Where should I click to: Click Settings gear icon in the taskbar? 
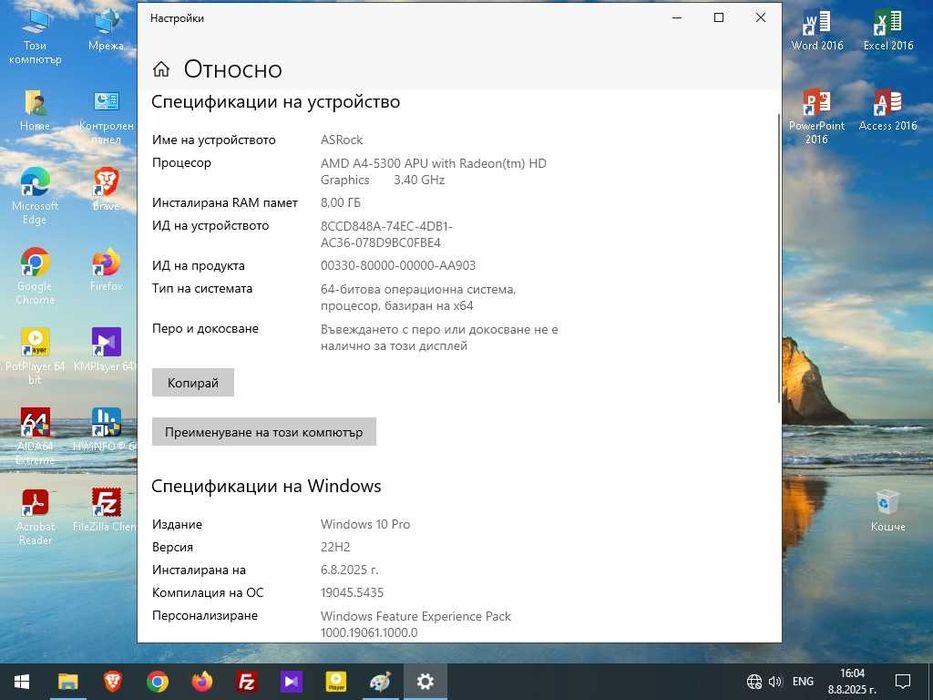(x=425, y=682)
